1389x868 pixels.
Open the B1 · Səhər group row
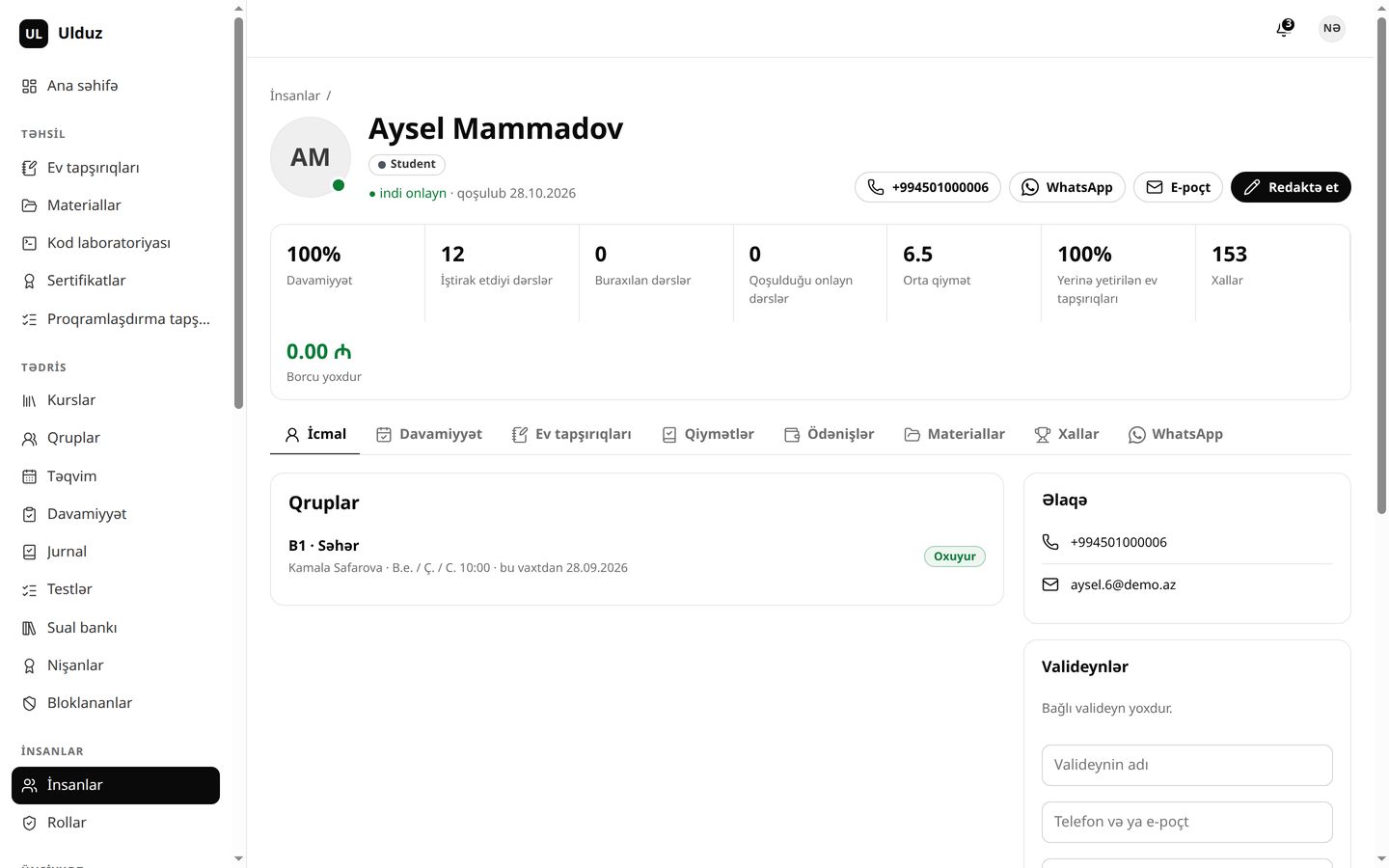(637, 556)
